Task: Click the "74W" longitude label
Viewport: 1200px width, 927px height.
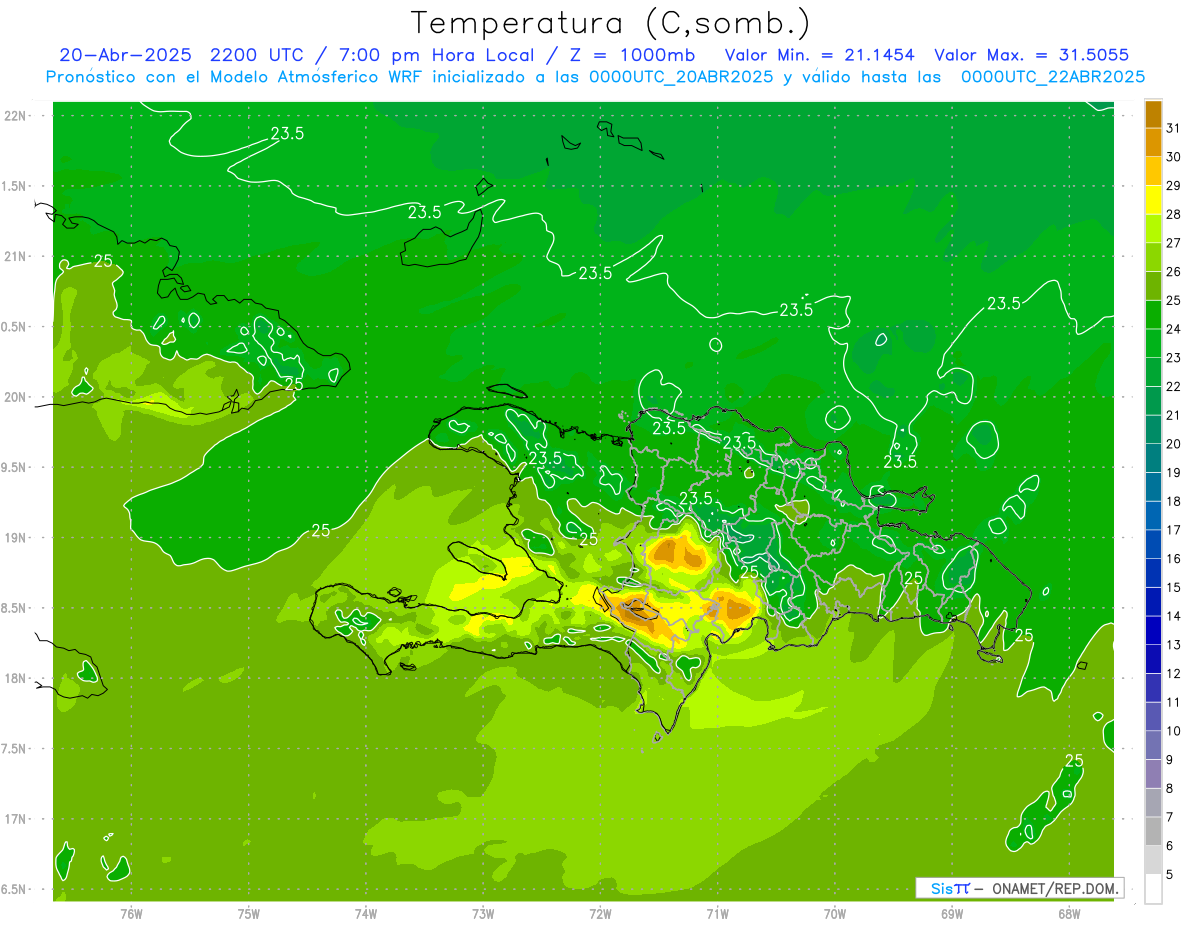Action: [366, 914]
